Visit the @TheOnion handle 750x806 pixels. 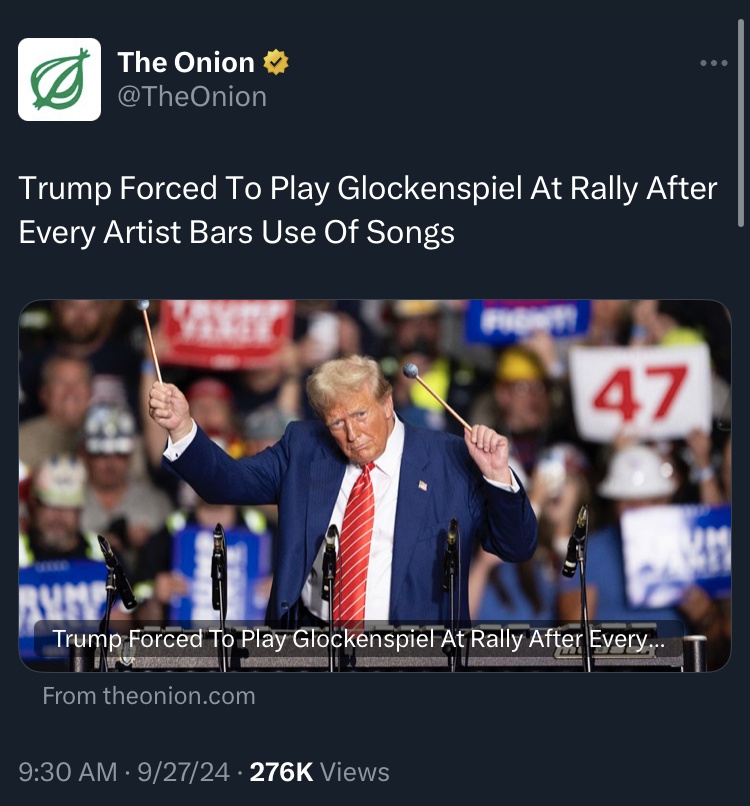pyautogui.click(x=192, y=97)
